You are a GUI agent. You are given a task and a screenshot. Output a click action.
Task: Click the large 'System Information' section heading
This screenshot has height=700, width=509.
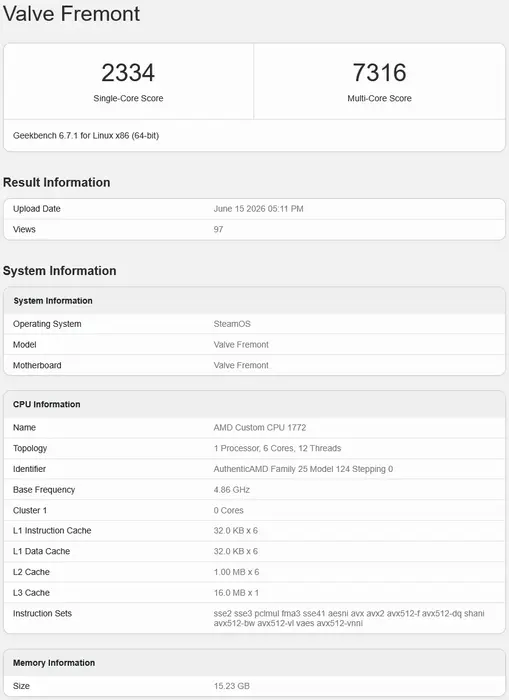click(60, 271)
